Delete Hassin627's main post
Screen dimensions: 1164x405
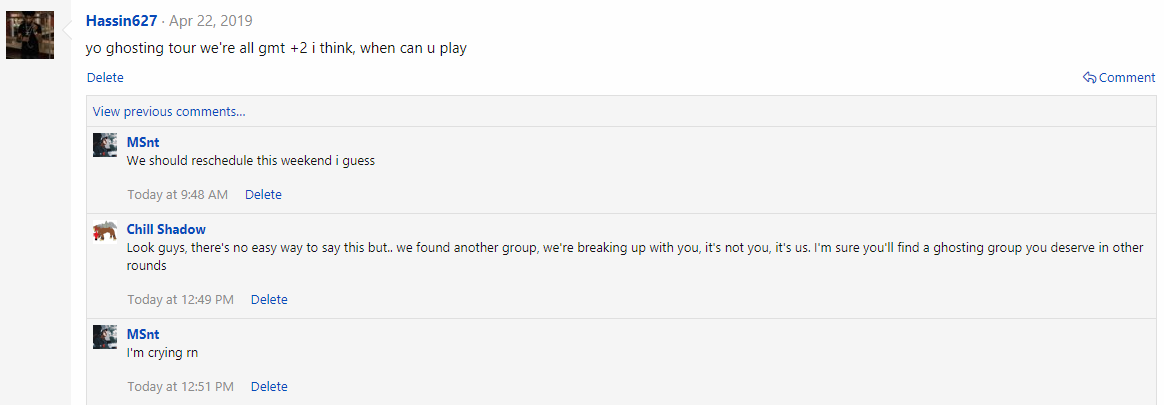click(105, 77)
